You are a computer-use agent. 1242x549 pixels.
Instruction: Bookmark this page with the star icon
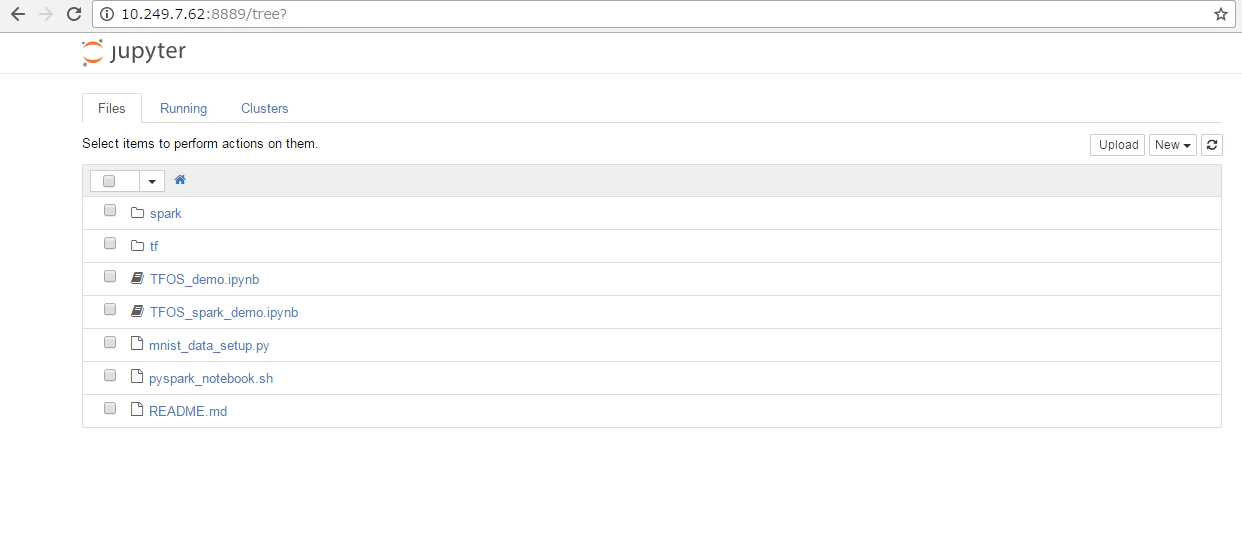[x=1220, y=14]
